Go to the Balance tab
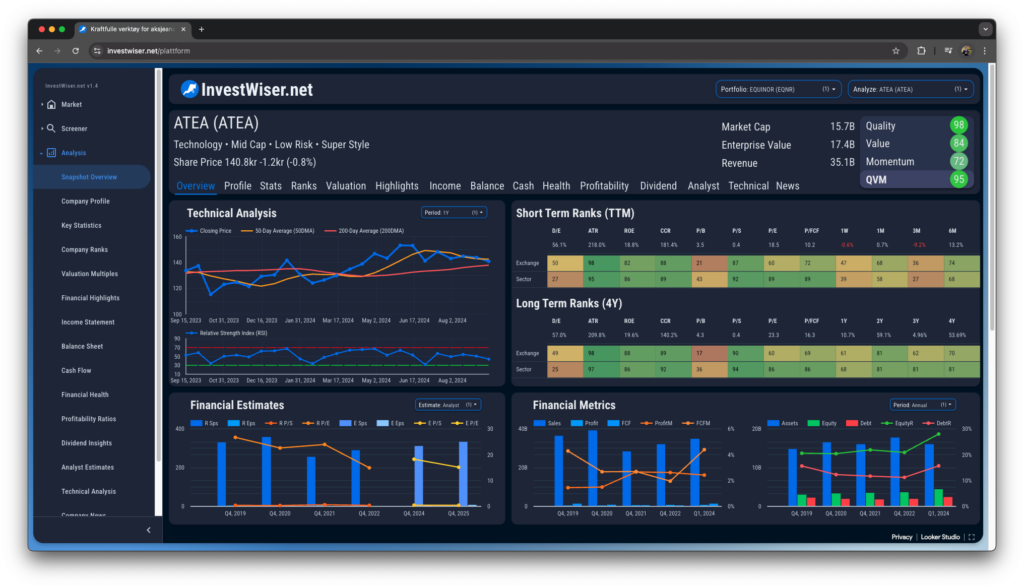Image resolution: width=1024 pixels, height=588 pixels. click(x=487, y=186)
